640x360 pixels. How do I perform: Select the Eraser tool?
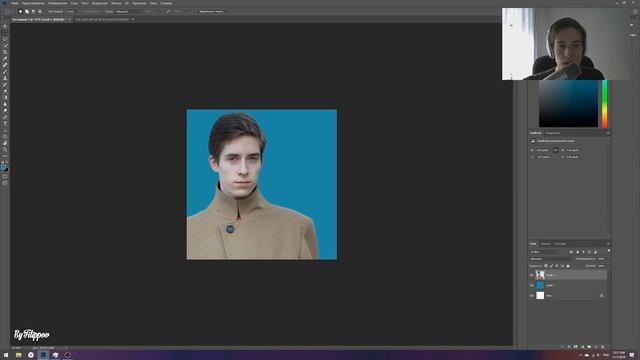coord(5,91)
